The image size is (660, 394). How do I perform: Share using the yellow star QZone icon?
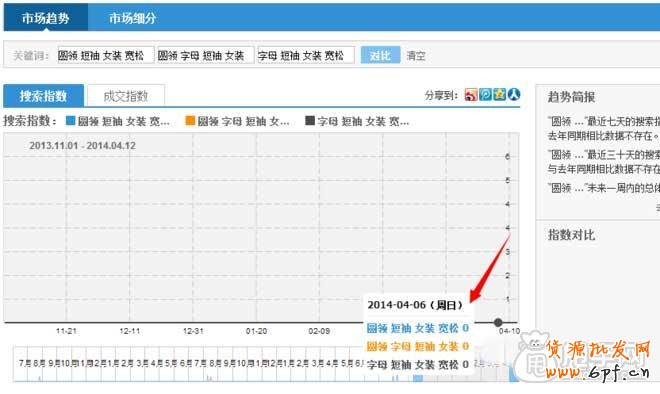pyautogui.click(x=499, y=95)
